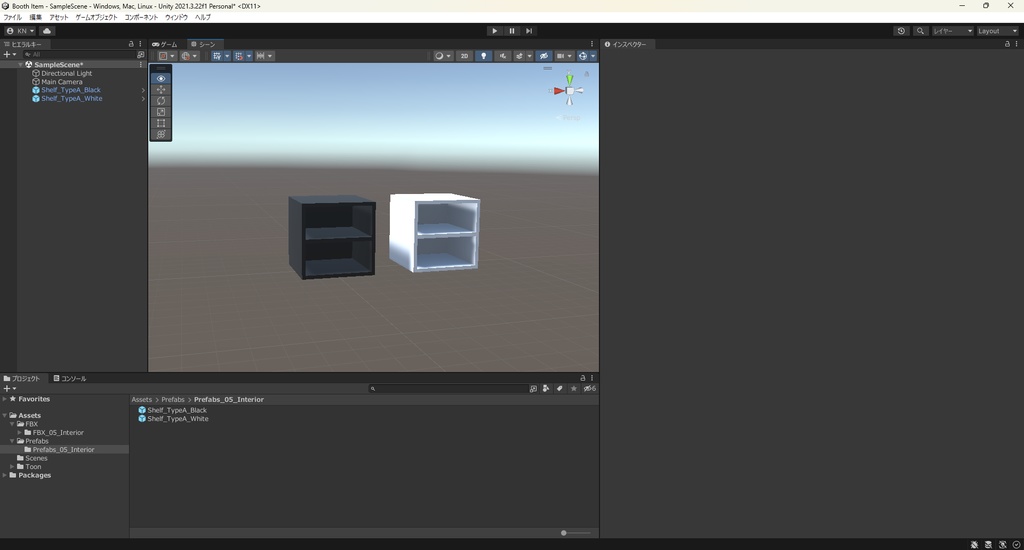The image size is (1024, 550).
Task: Open the Inspector three-dot options menu
Action: point(1016,44)
